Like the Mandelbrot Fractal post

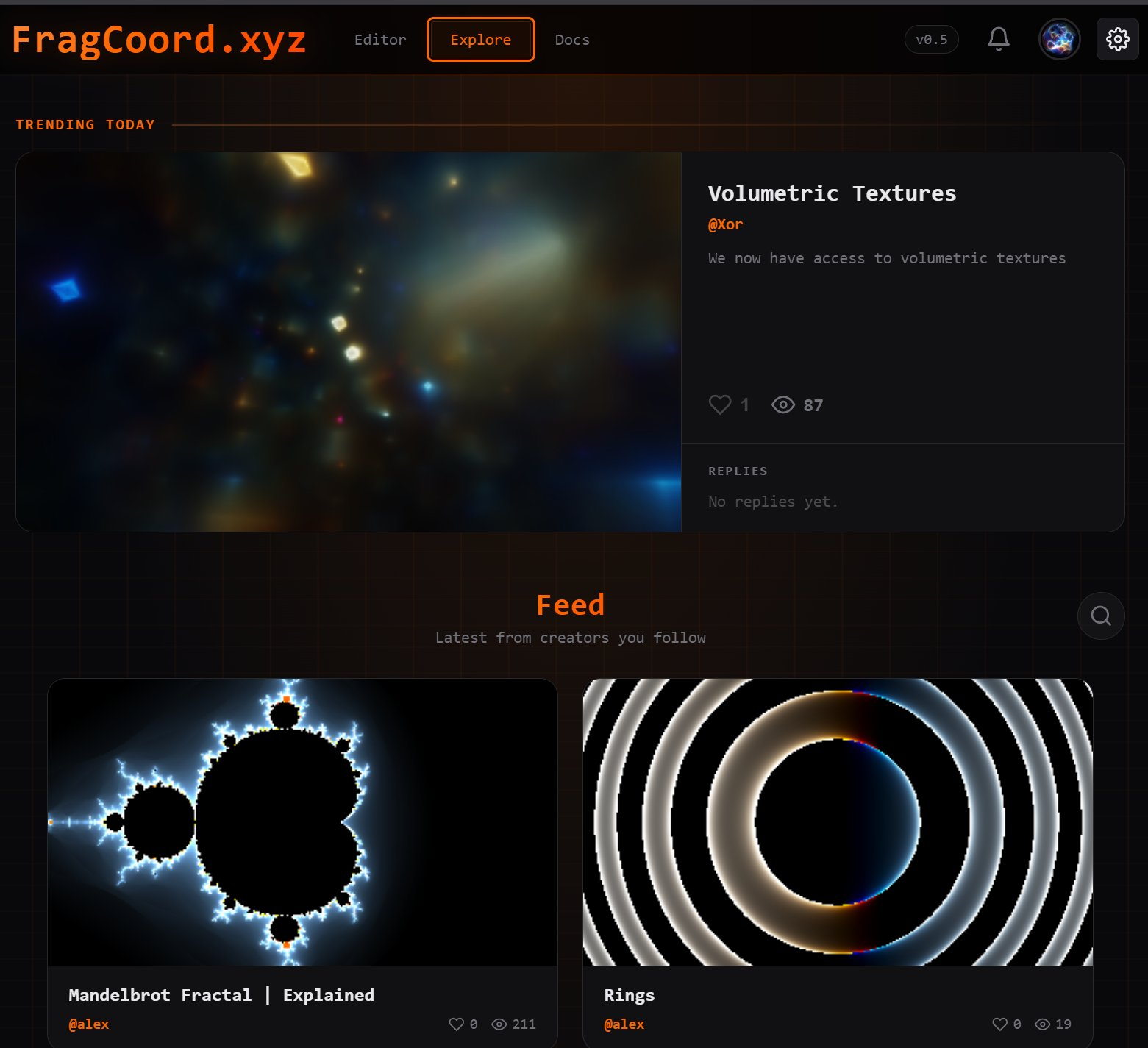tap(456, 1024)
